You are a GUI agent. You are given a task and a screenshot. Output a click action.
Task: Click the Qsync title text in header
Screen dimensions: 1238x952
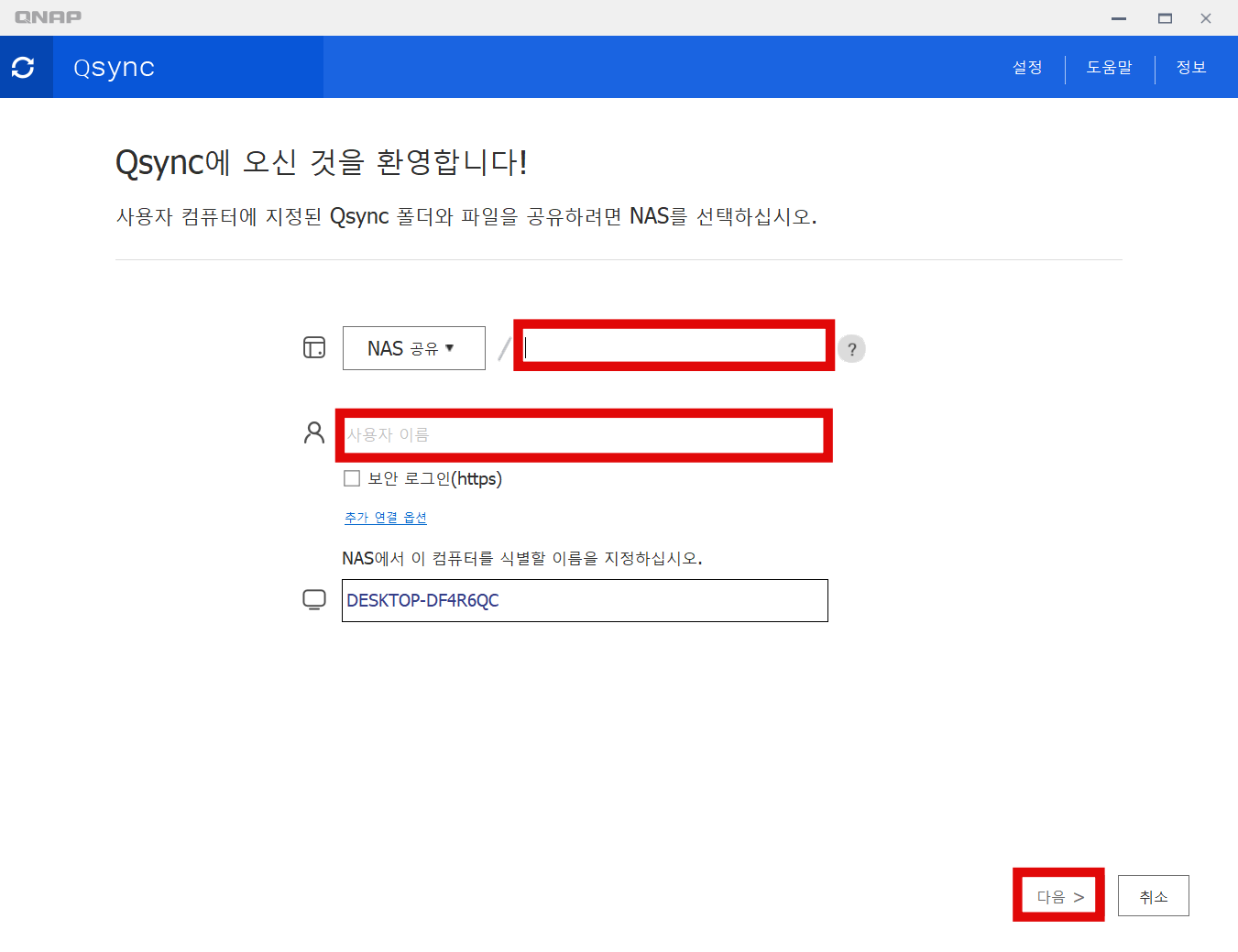[114, 68]
